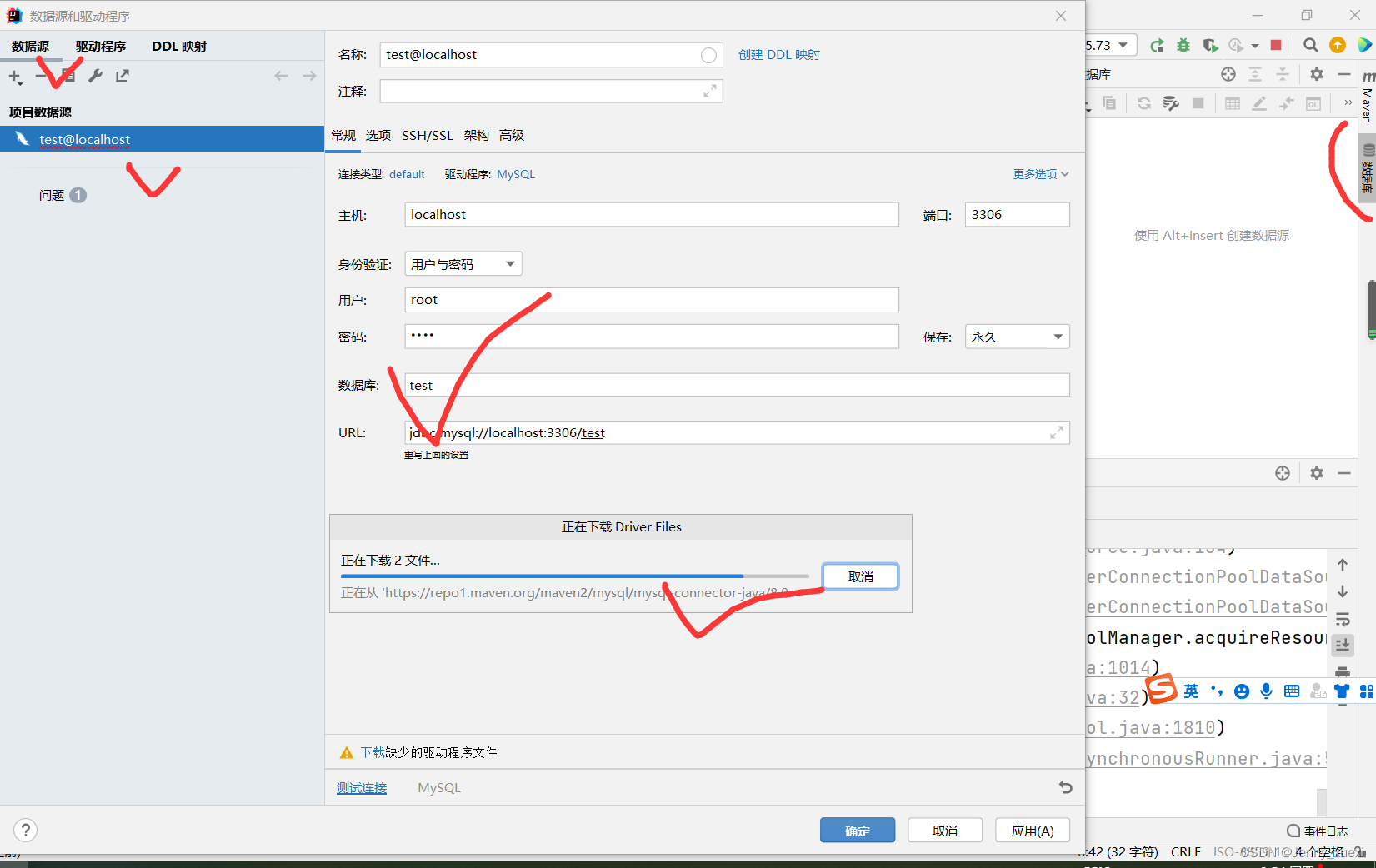Click the default connection type link

coord(407,174)
